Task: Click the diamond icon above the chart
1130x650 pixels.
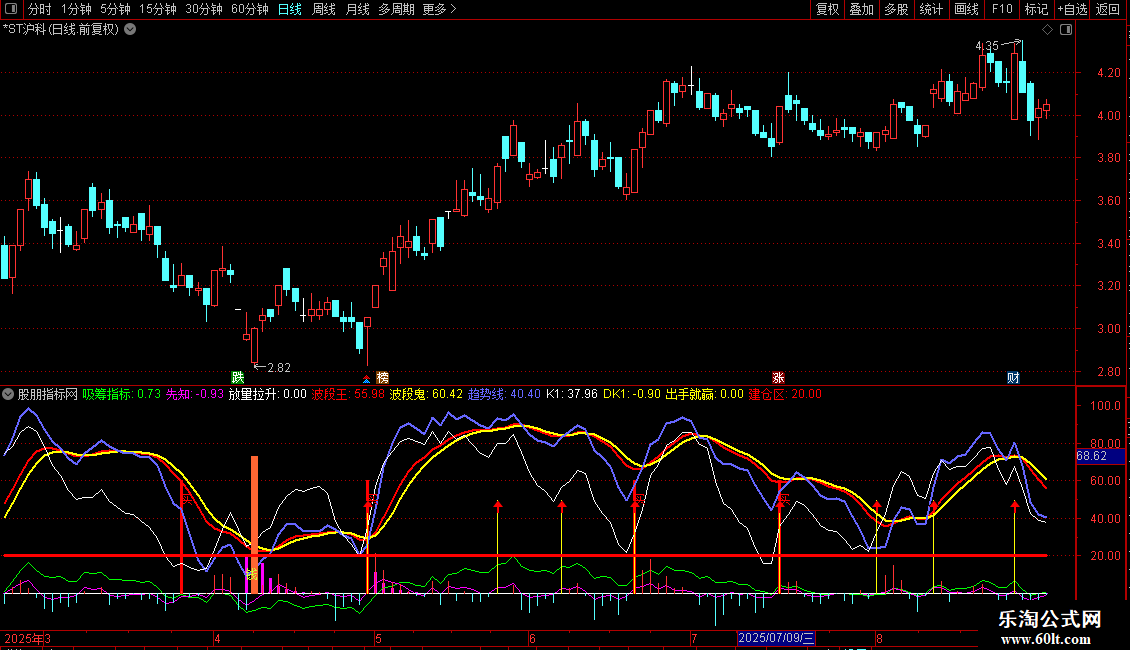Action: (x=1048, y=30)
